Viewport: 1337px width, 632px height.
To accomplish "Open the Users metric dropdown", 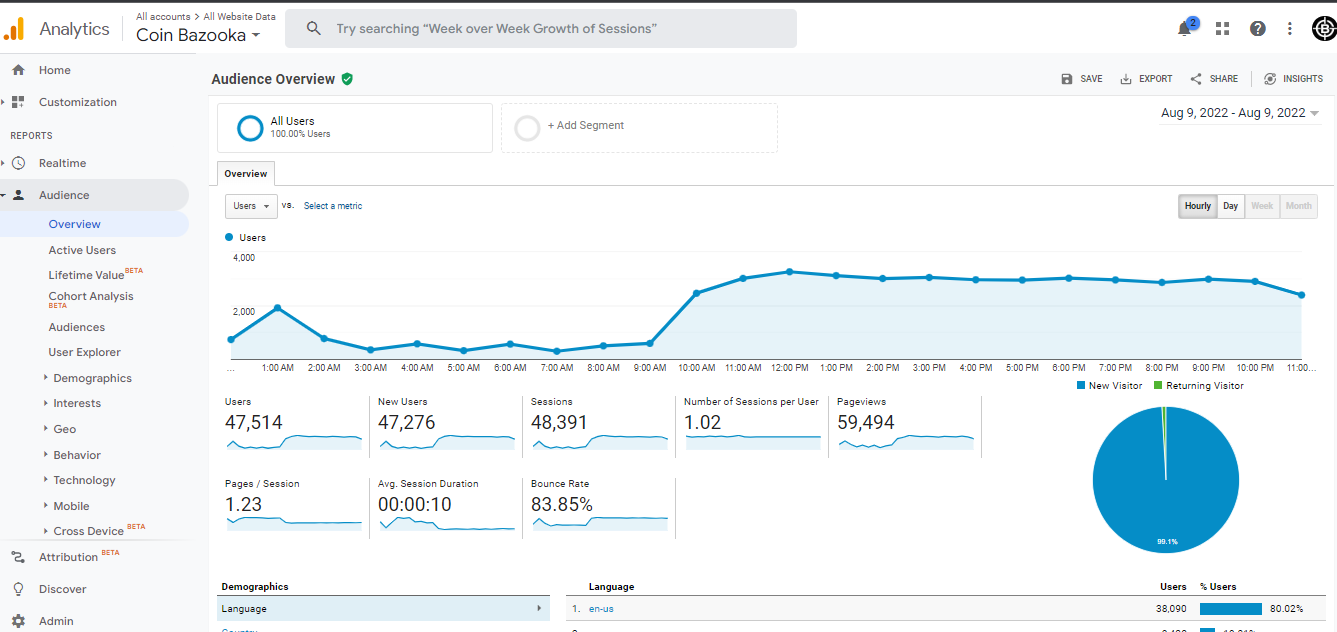I will (x=251, y=206).
